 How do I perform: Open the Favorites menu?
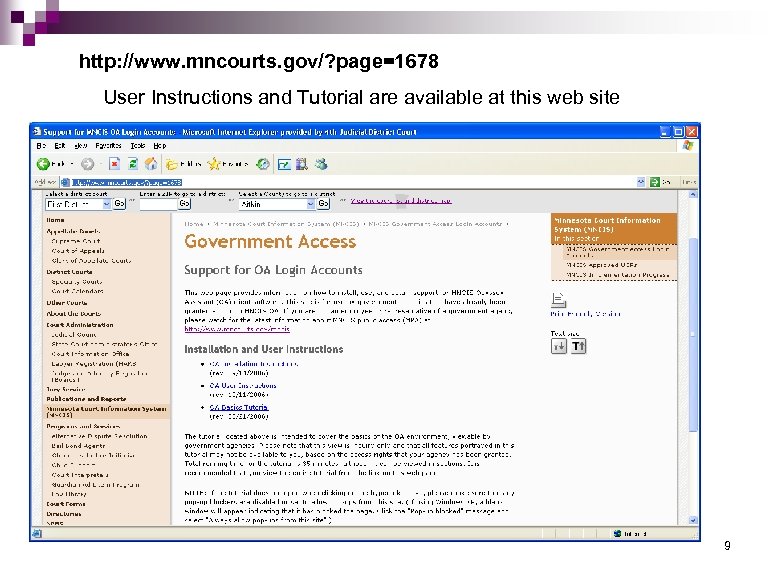coord(108,146)
